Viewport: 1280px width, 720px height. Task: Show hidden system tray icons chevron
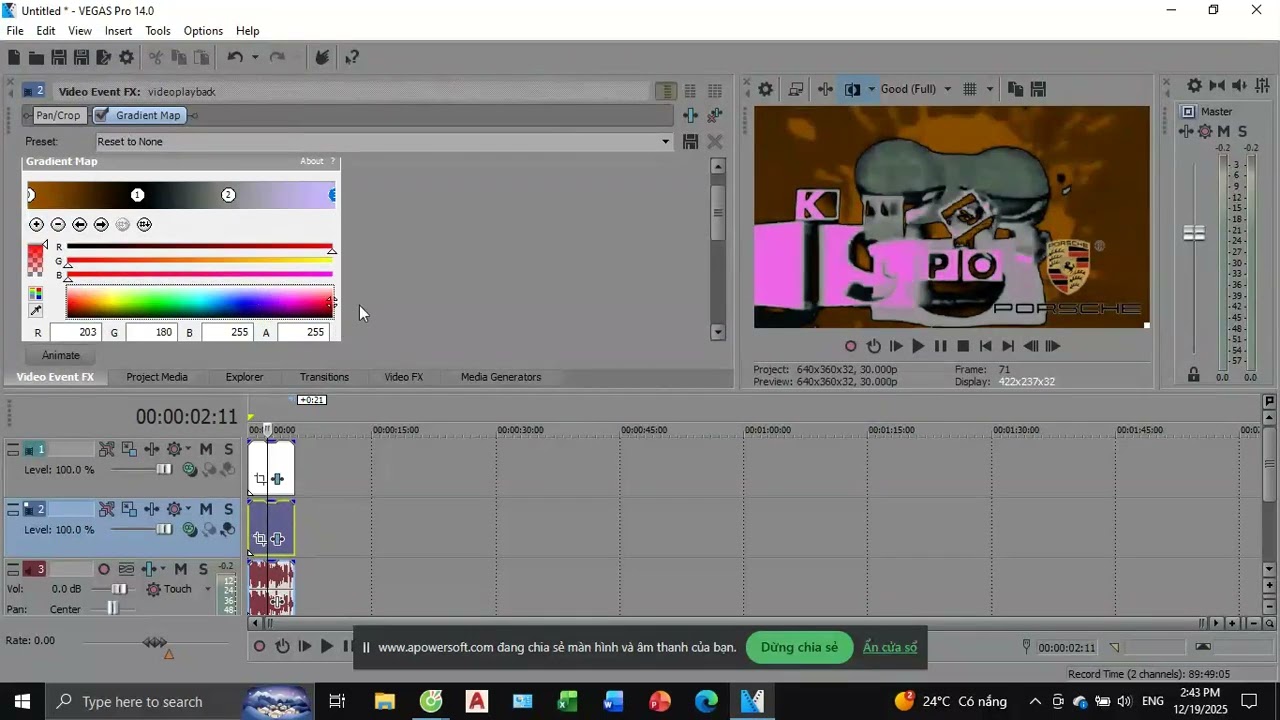1035,701
